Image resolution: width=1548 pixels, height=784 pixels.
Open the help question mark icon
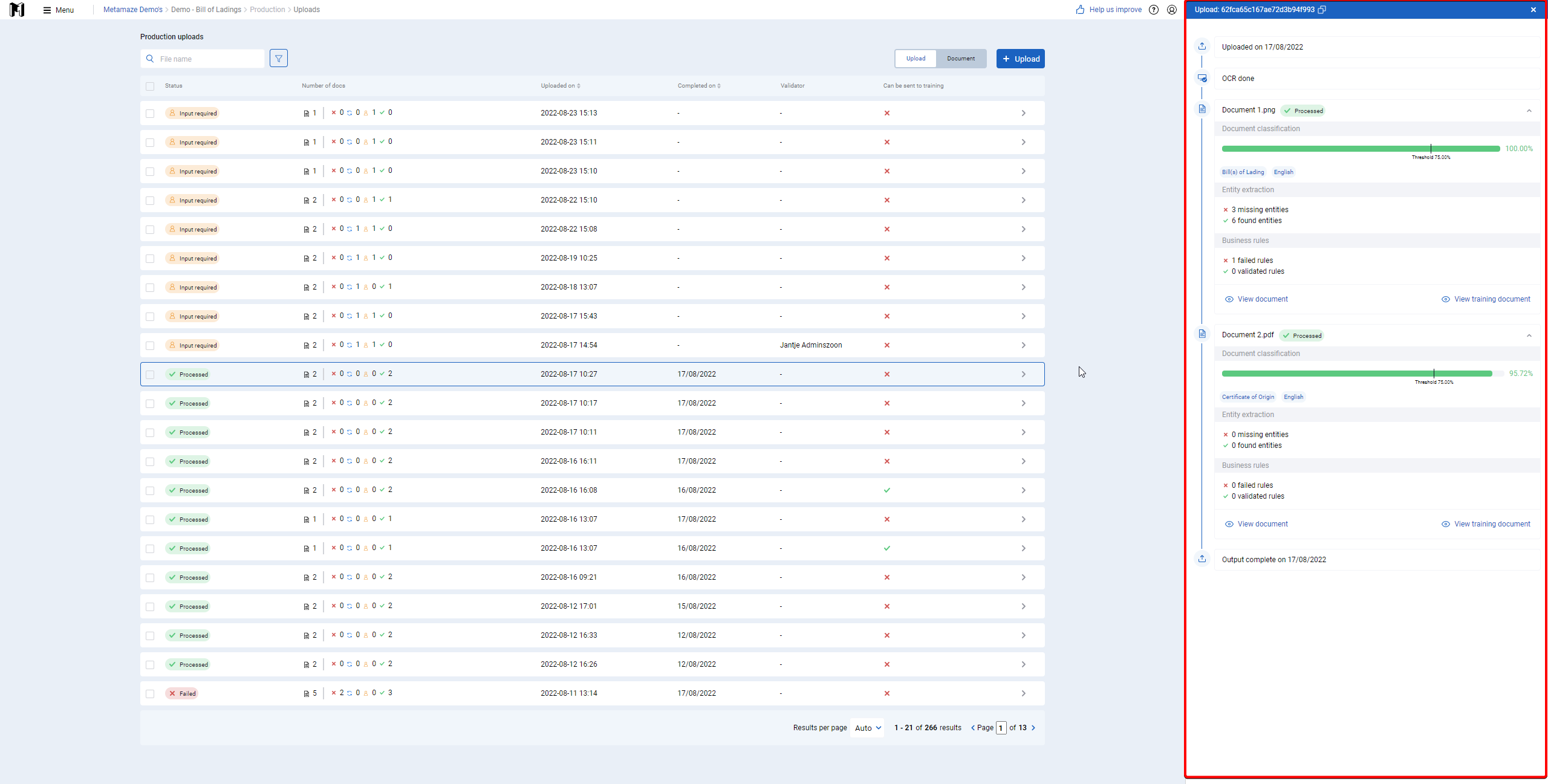pyautogui.click(x=1154, y=10)
